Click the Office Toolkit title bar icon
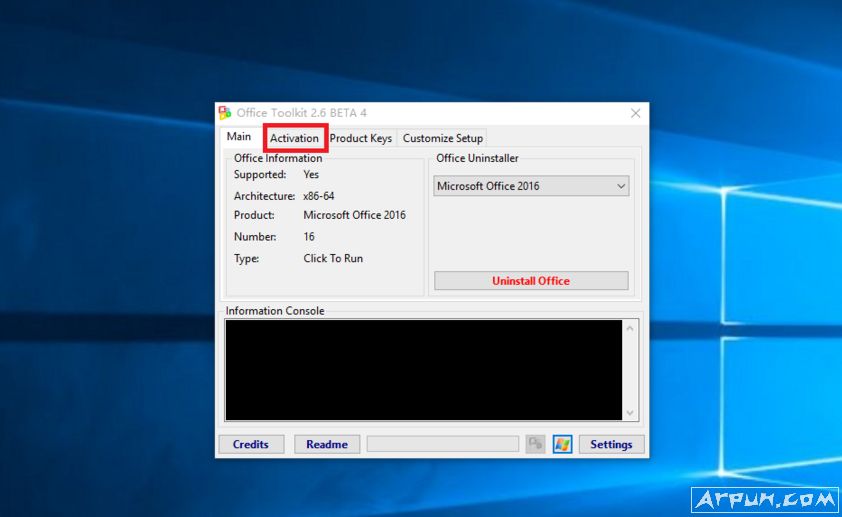Viewport: 842px width, 517px height. [225, 113]
